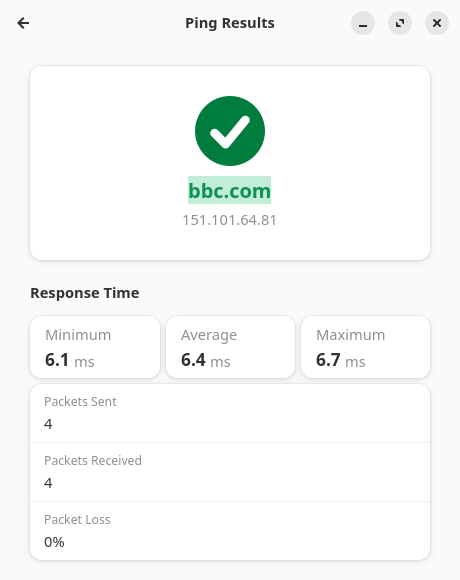The height and width of the screenshot is (580, 460).
Task: Select the Packets Sent row
Action: point(230,413)
